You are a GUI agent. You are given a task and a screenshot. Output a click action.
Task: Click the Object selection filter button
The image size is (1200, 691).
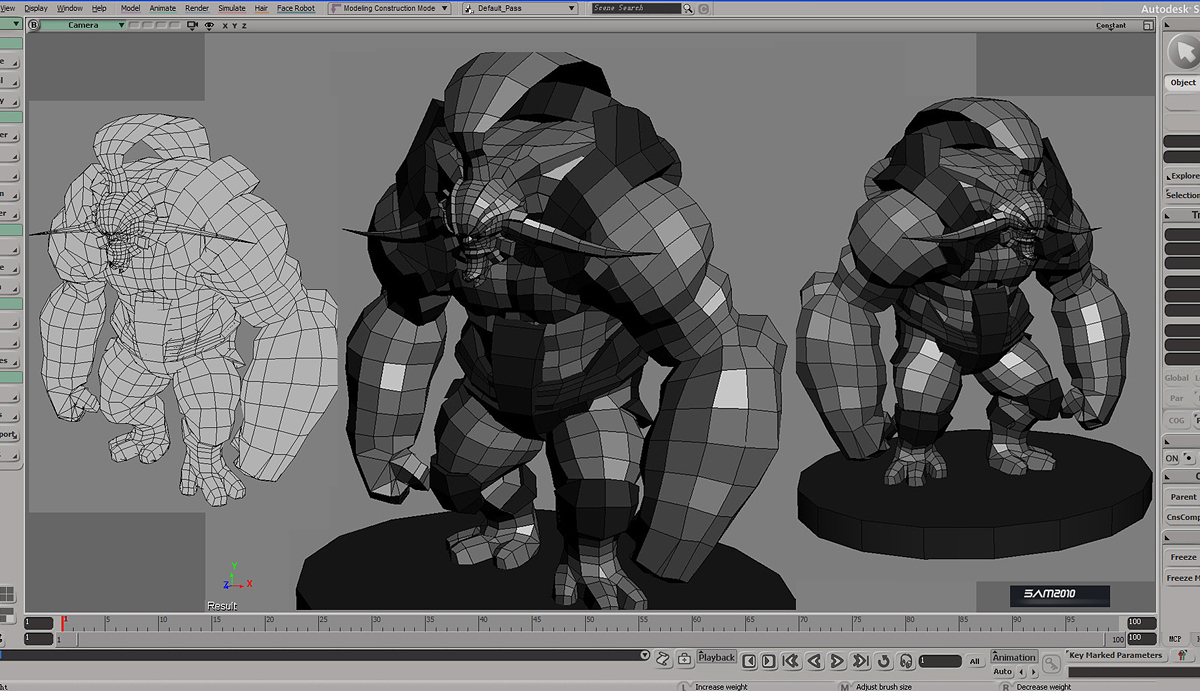[1183, 83]
